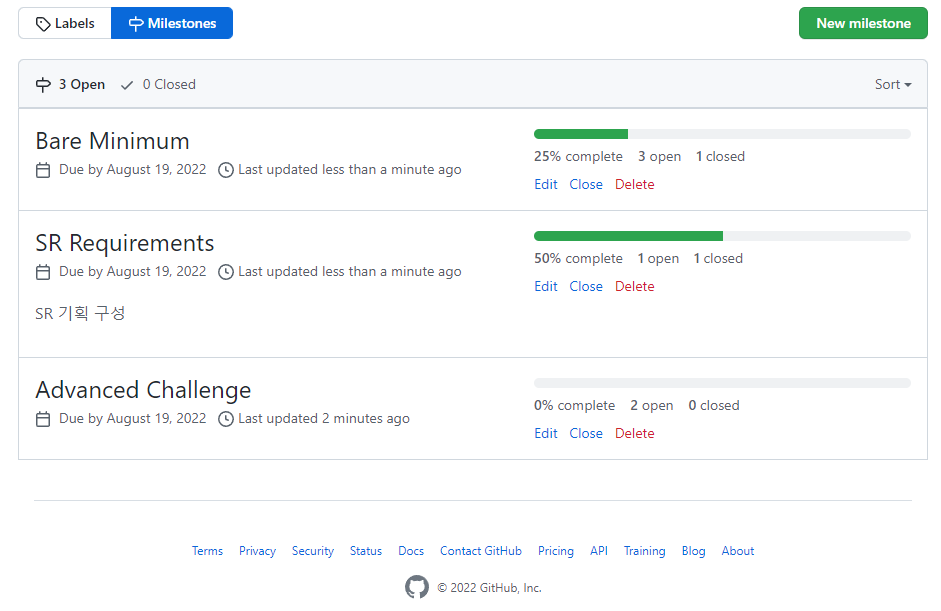Show the 3 Open milestones
941x611 pixels.
pos(70,85)
